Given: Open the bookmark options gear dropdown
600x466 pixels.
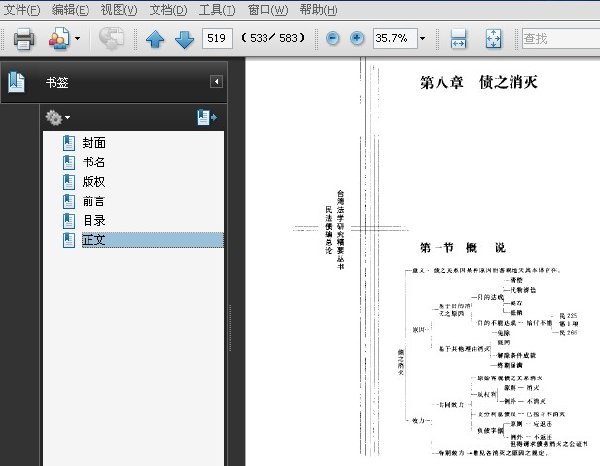Looking at the screenshot, I should (57, 117).
